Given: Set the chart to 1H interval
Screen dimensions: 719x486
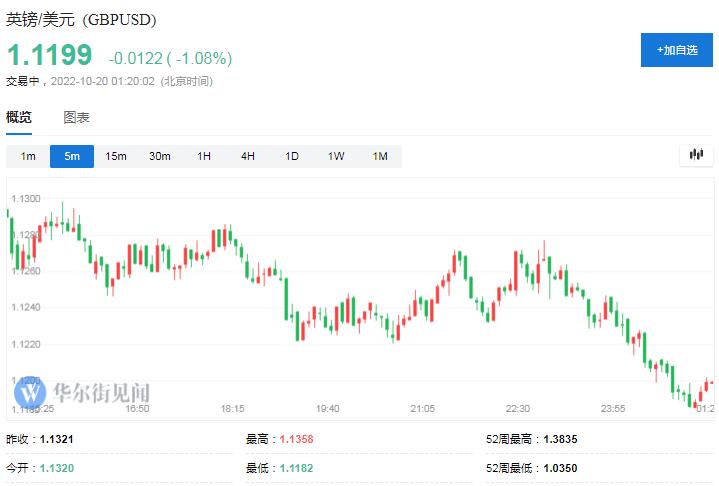Looking at the screenshot, I should click(204, 156).
